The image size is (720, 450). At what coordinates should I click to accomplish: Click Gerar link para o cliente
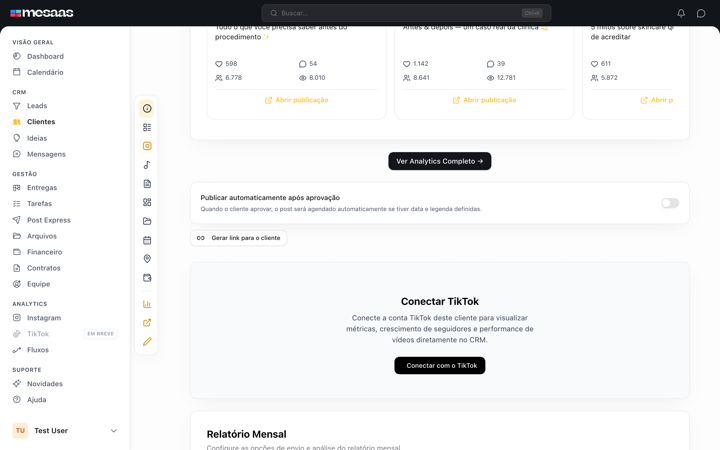click(x=238, y=238)
